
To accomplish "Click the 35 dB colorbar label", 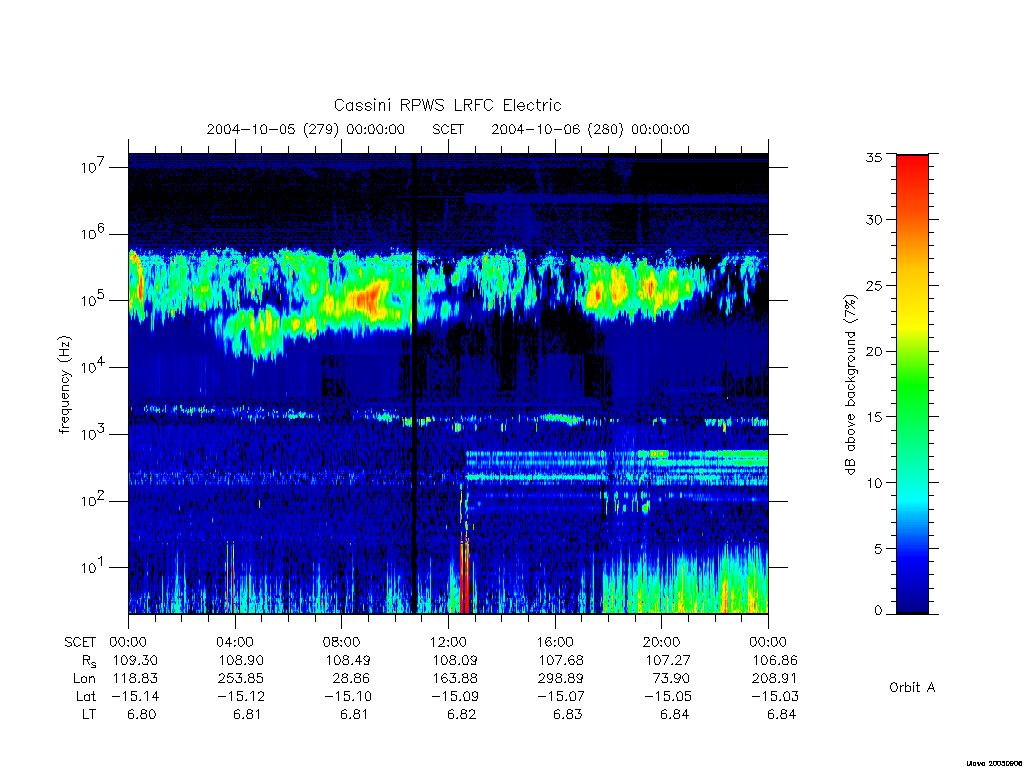I will pos(873,157).
